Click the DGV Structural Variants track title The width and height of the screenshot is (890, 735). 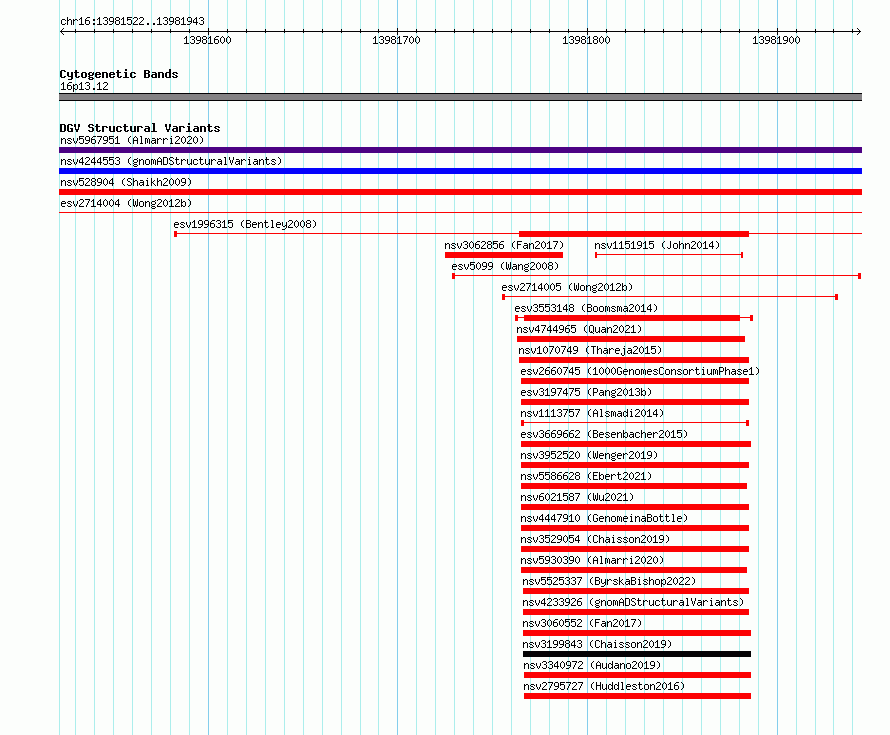pyautogui.click(x=140, y=128)
